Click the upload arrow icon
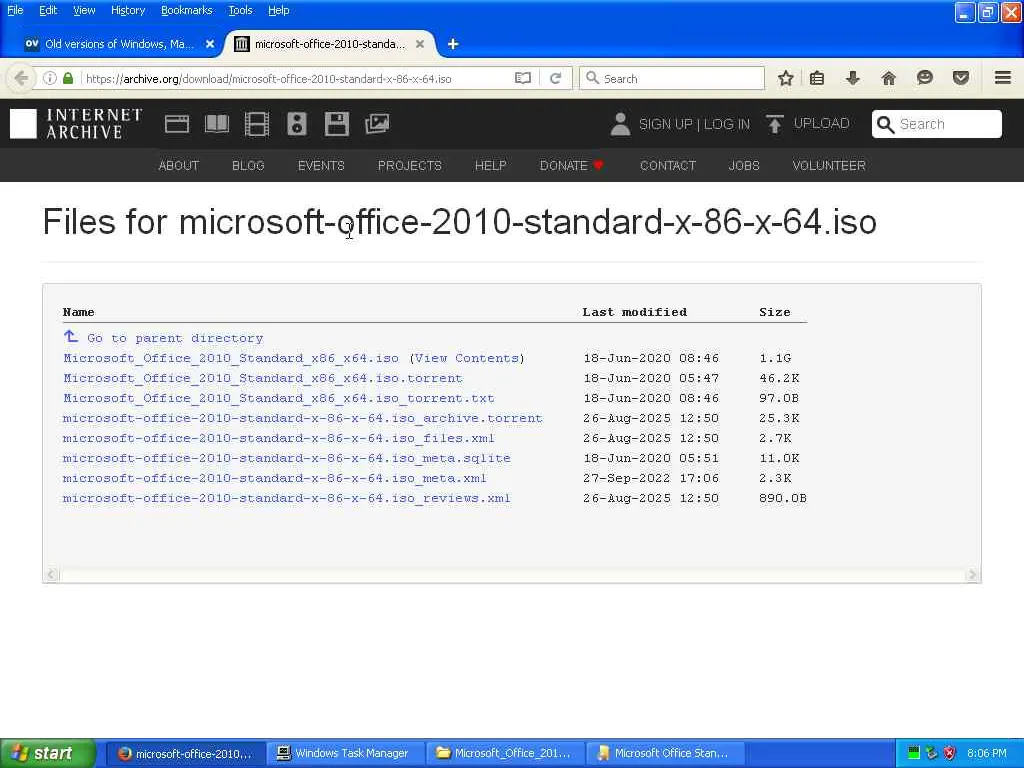The image size is (1024, 768). click(x=775, y=124)
